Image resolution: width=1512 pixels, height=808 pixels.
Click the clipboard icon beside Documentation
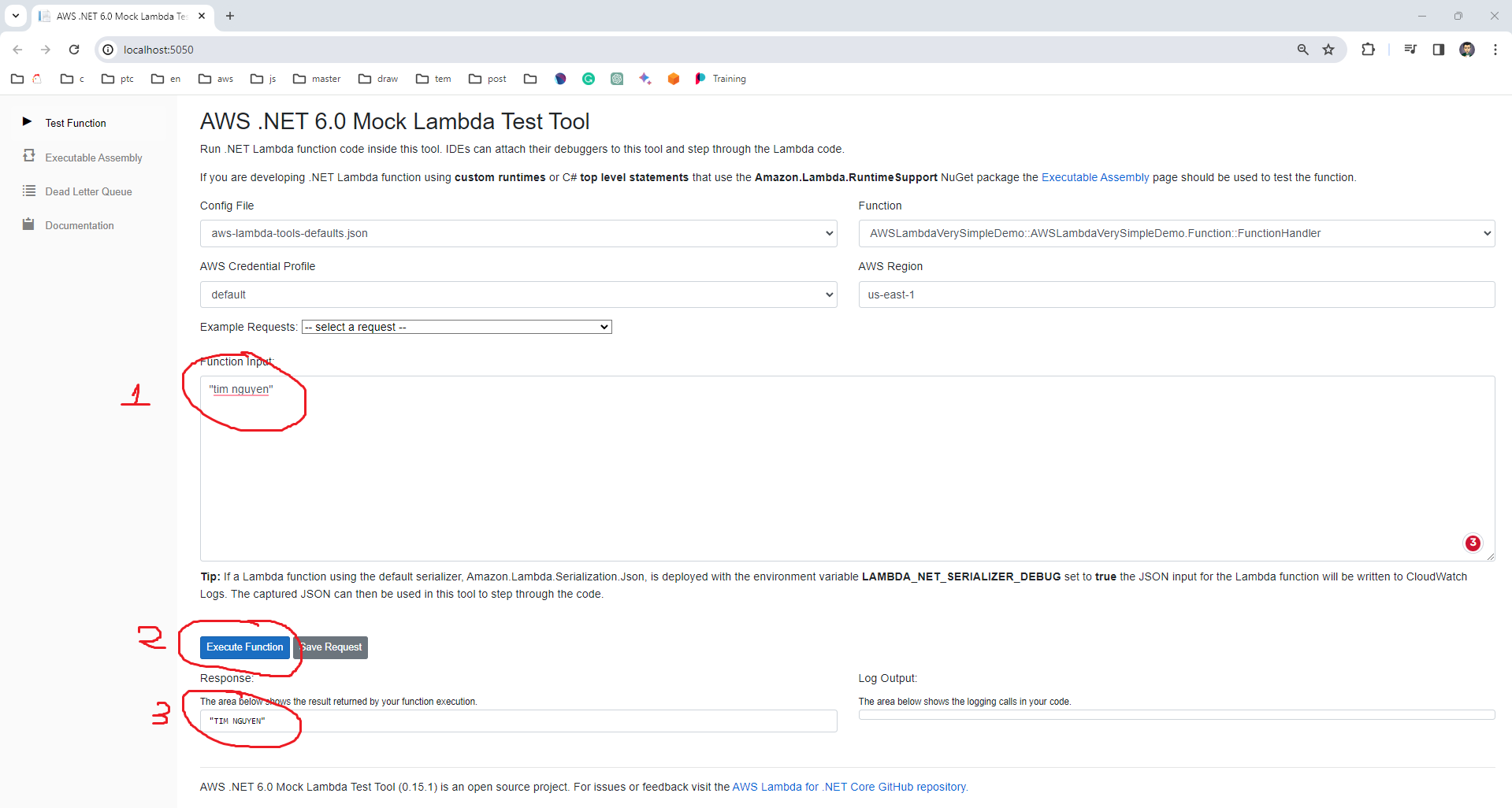(28, 224)
